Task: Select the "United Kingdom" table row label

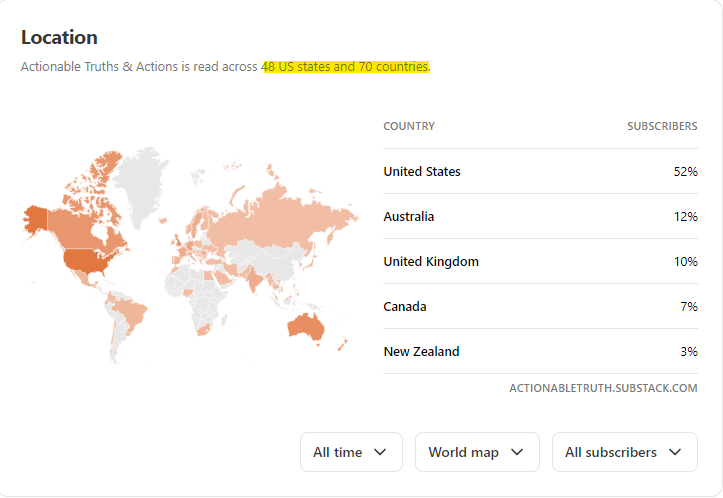Action: [x=431, y=262]
